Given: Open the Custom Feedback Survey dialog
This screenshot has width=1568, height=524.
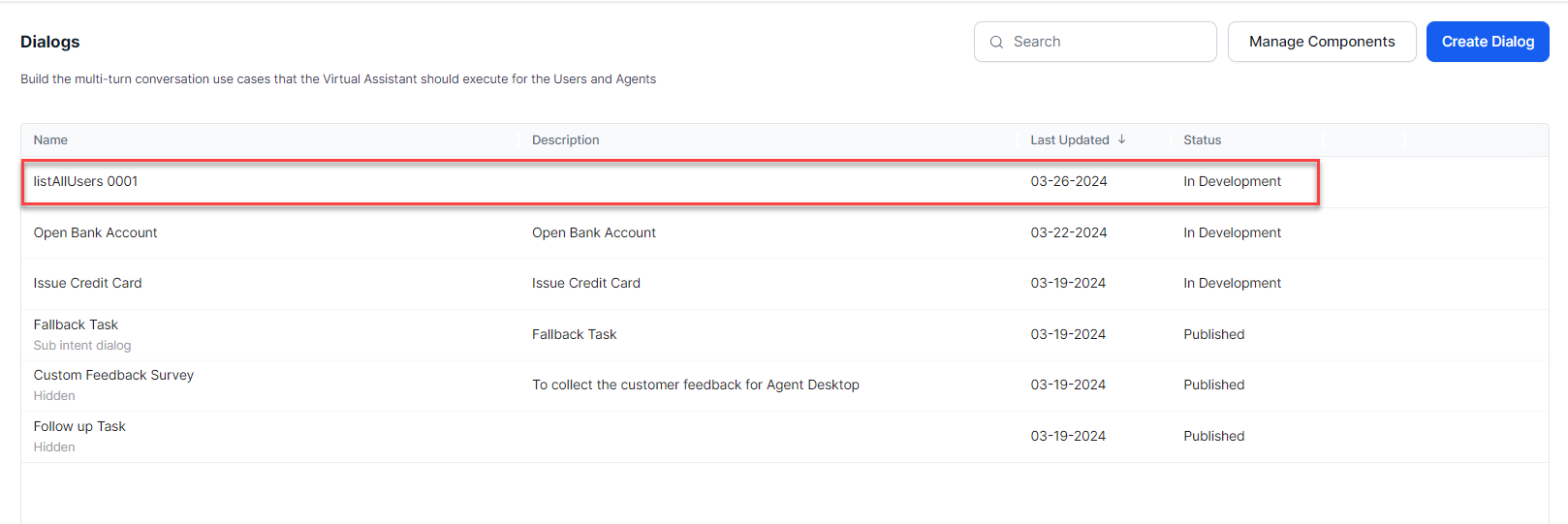Looking at the screenshot, I should tap(113, 375).
